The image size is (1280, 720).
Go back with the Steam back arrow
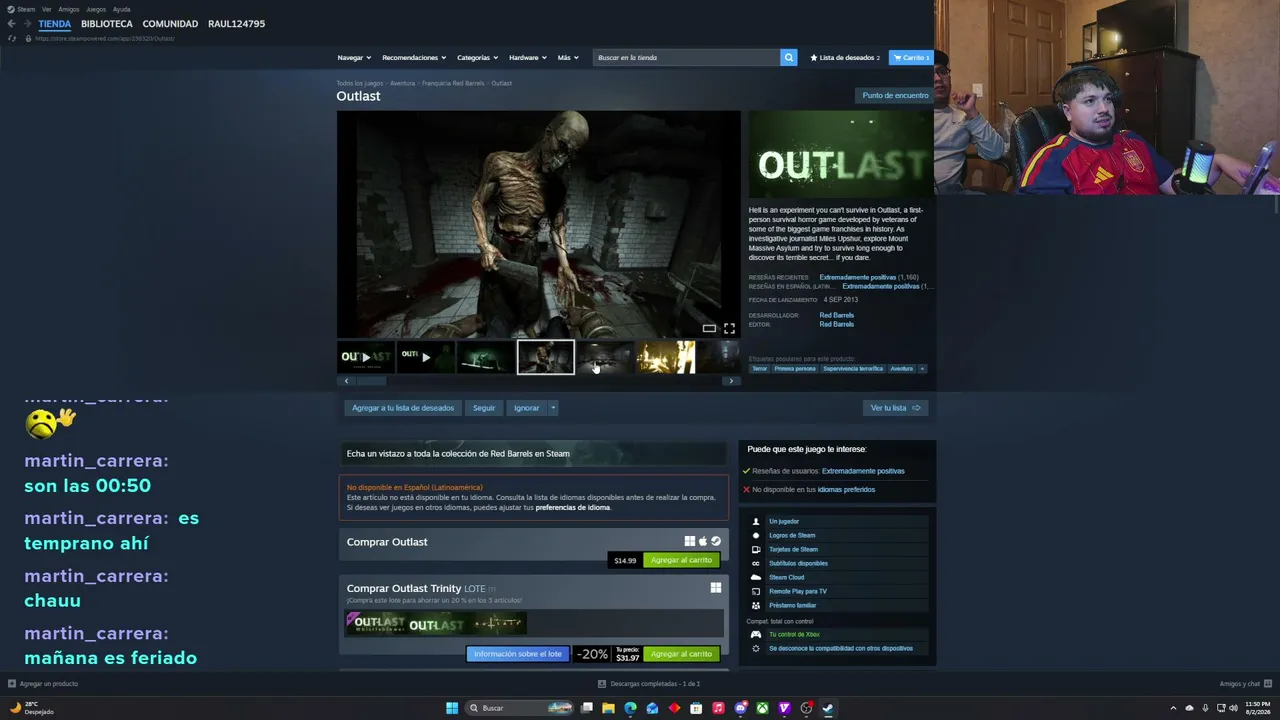11,24
